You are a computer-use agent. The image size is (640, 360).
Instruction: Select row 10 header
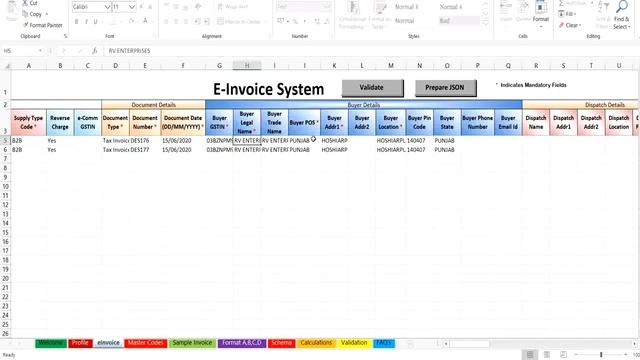pyautogui.click(x=5, y=187)
